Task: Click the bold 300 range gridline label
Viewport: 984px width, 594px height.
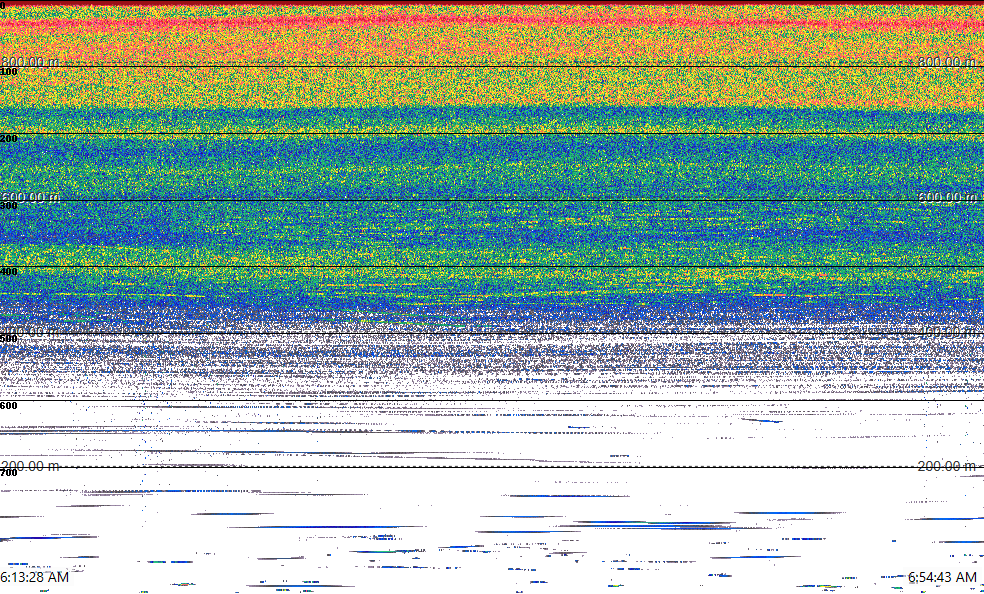Action: [9, 205]
